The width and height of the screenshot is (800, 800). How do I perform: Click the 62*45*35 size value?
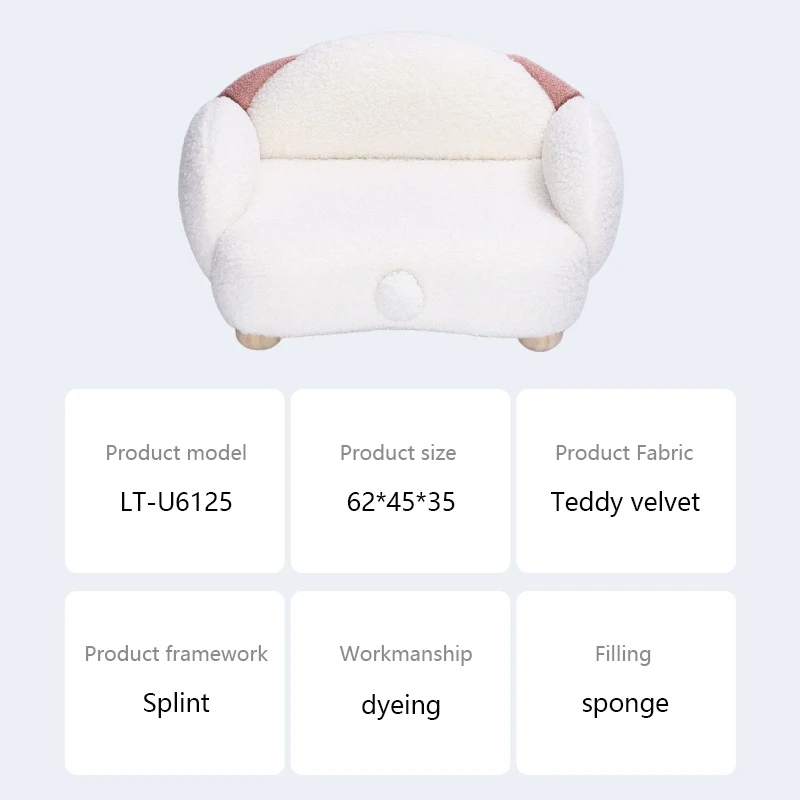tap(401, 502)
